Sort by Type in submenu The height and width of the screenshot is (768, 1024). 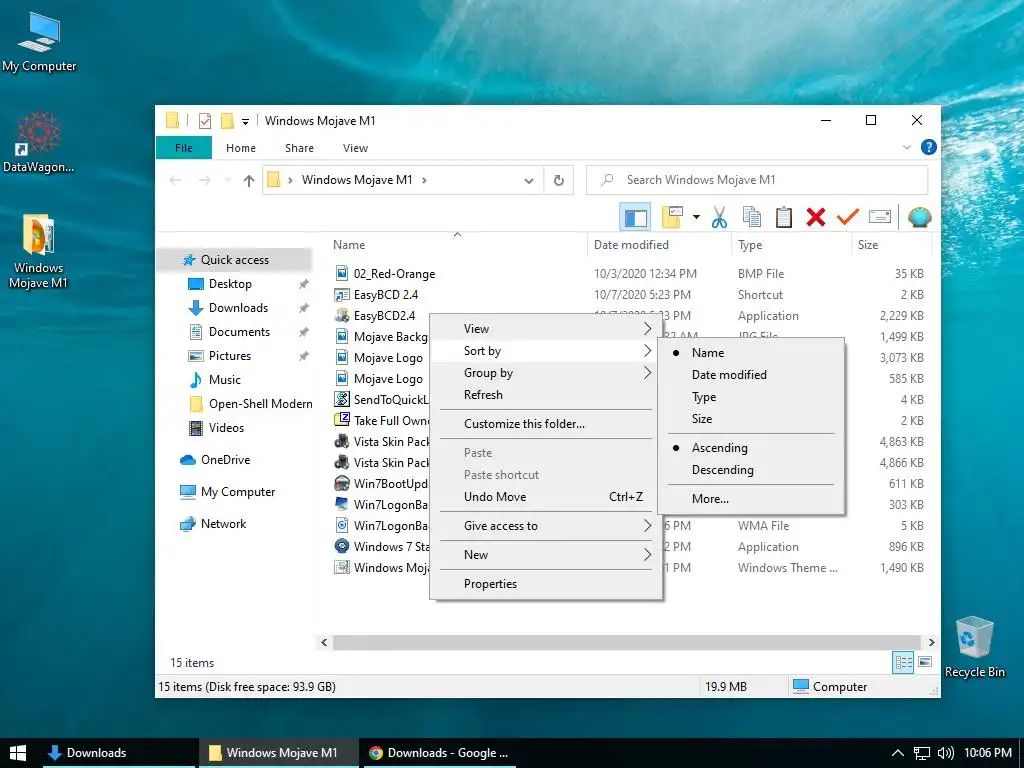pyautogui.click(x=751, y=397)
